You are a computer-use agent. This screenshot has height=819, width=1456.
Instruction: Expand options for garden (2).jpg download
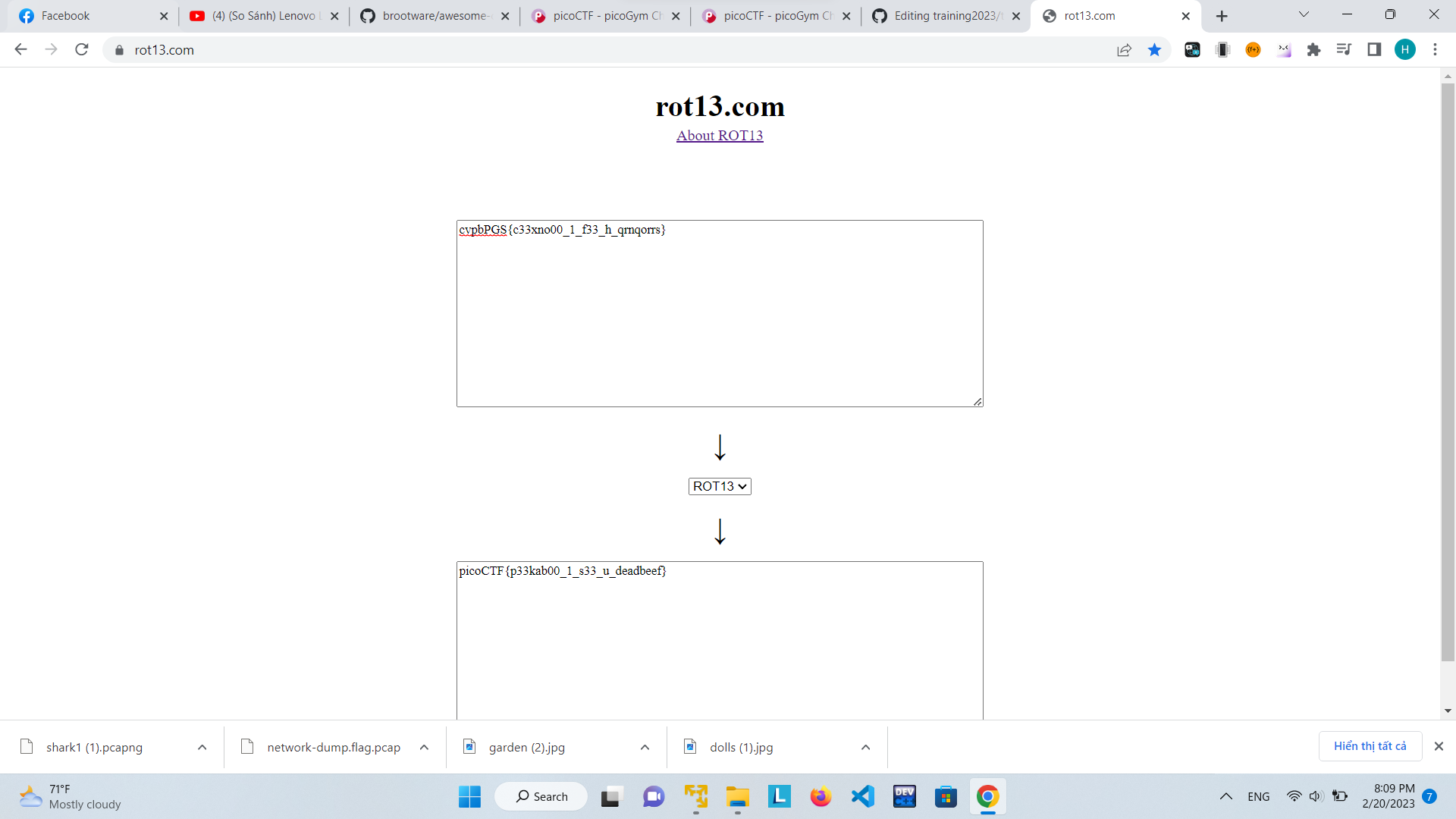pos(645,747)
